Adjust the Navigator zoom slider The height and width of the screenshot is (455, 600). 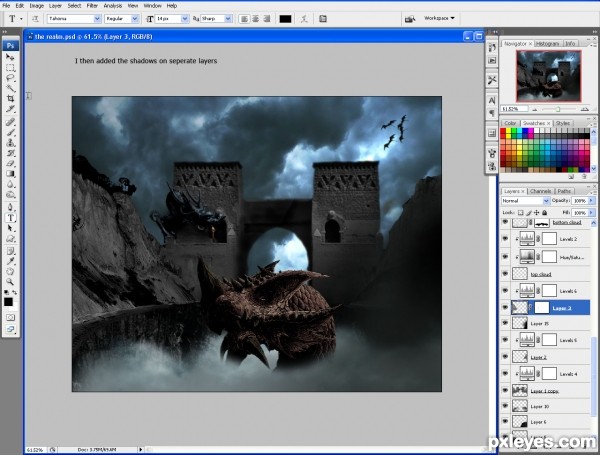coord(558,109)
